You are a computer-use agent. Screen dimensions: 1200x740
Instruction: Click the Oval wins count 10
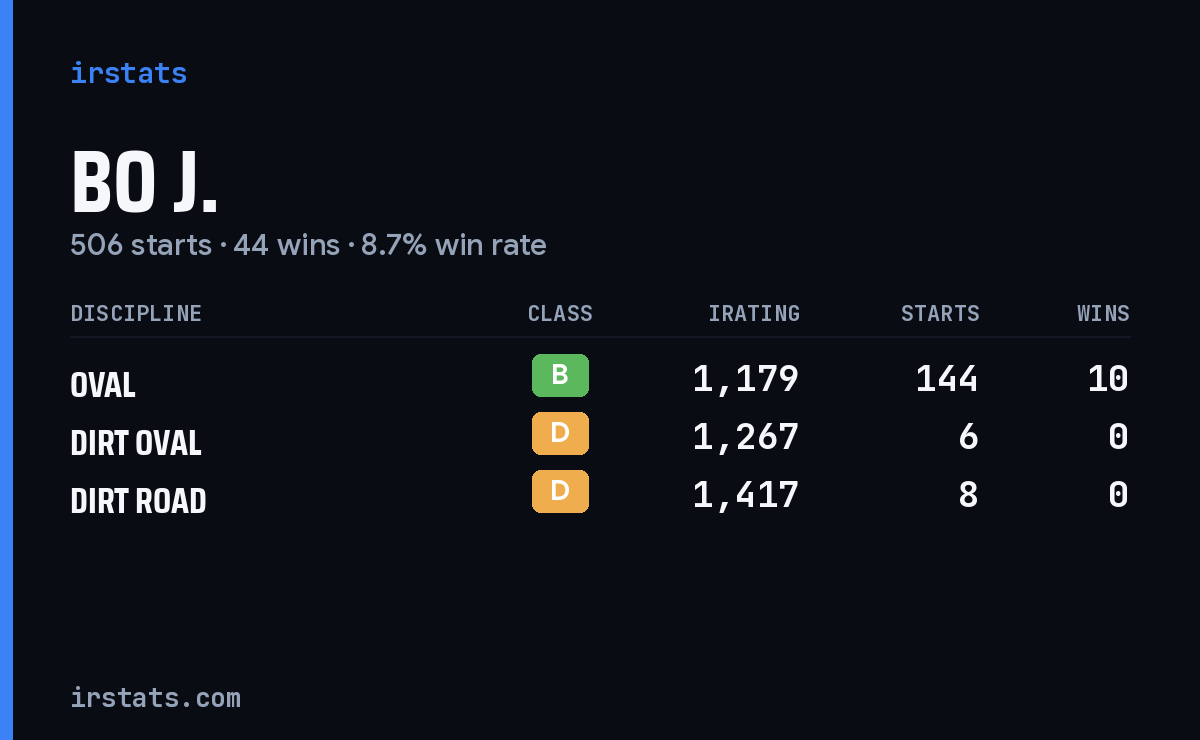pos(1108,379)
